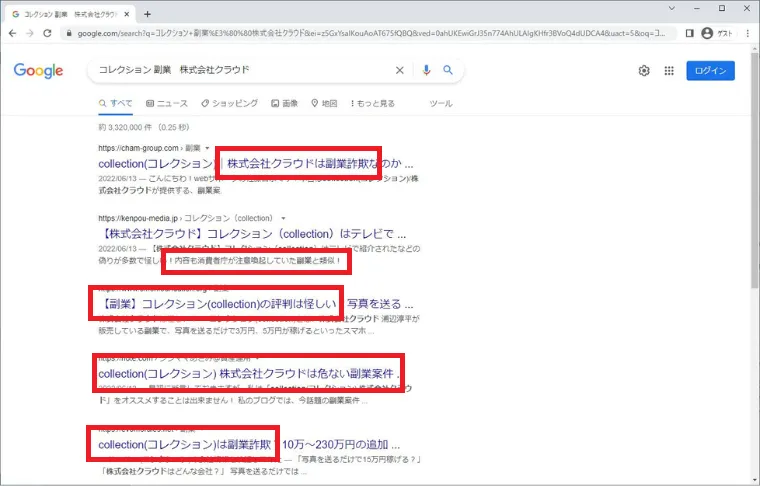Start voice search with the microphone icon

coord(426,70)
